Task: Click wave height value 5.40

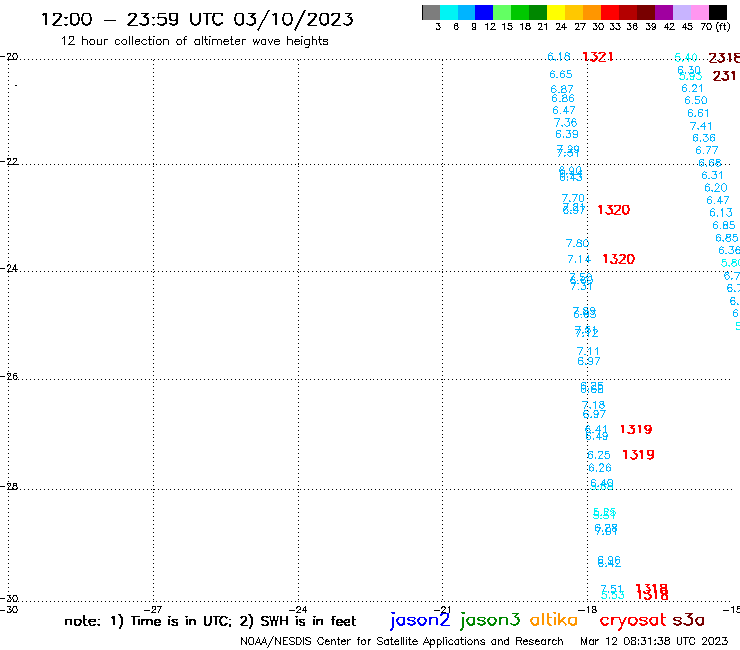Action: [686, 58]
